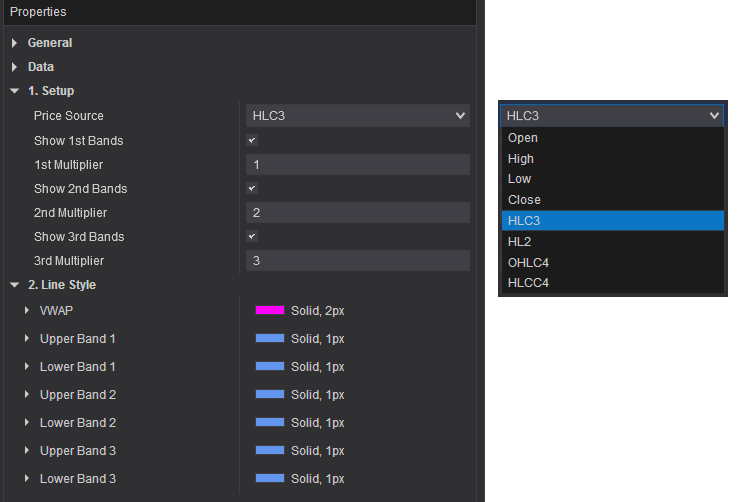Click the magenta VWAP color swatch
This screenshot has height=502, width=738.
coord(270,311)
